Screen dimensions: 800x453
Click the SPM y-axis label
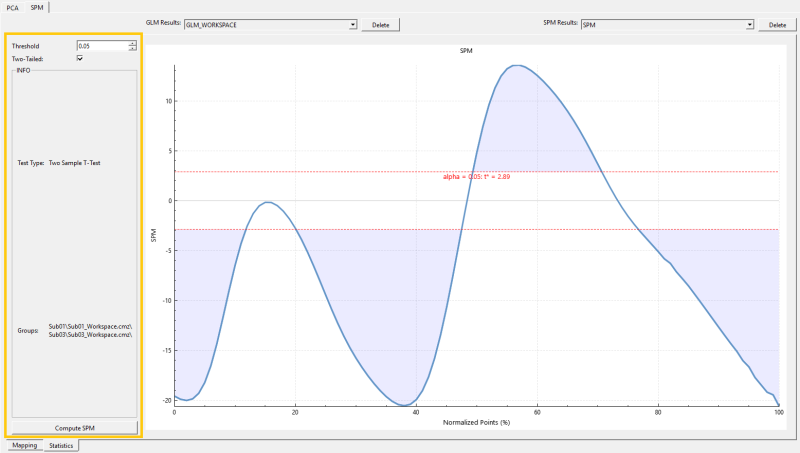(154, 235)
